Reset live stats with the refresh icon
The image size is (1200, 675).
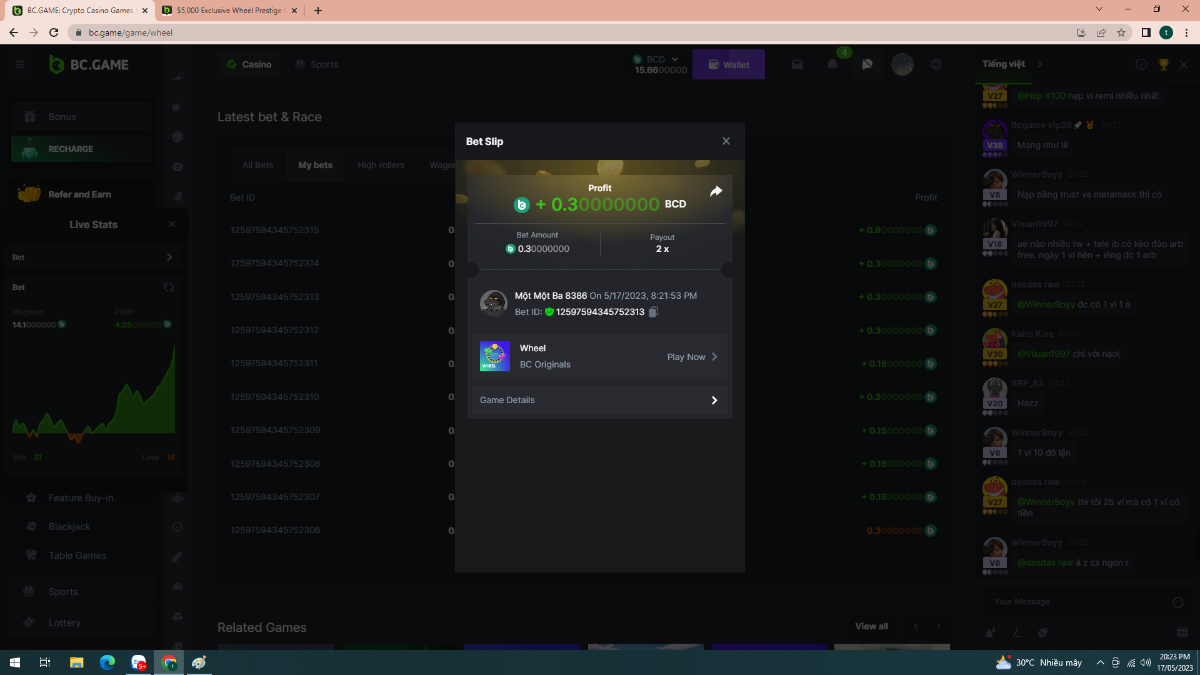pos(168,287)
